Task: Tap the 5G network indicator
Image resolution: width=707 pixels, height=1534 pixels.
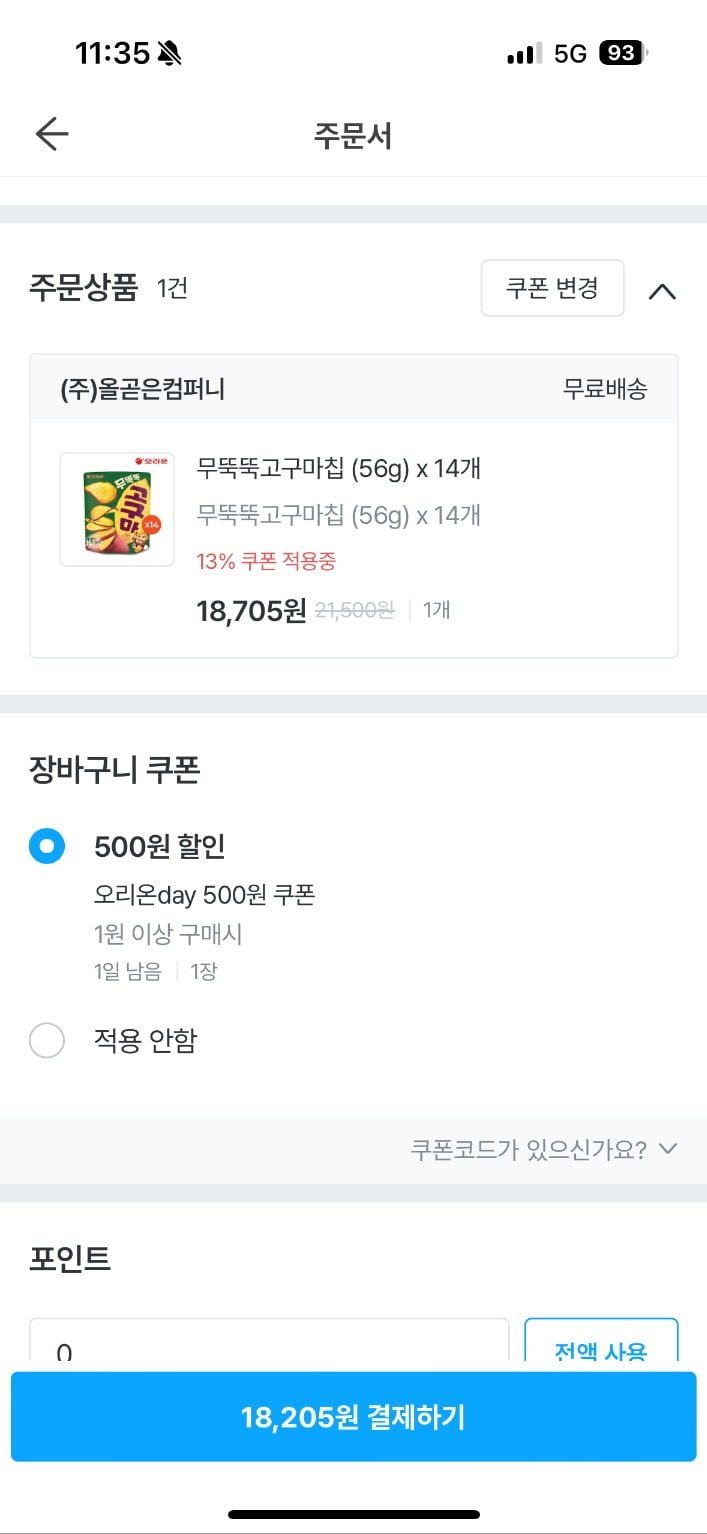Action: tap(570, 54)
